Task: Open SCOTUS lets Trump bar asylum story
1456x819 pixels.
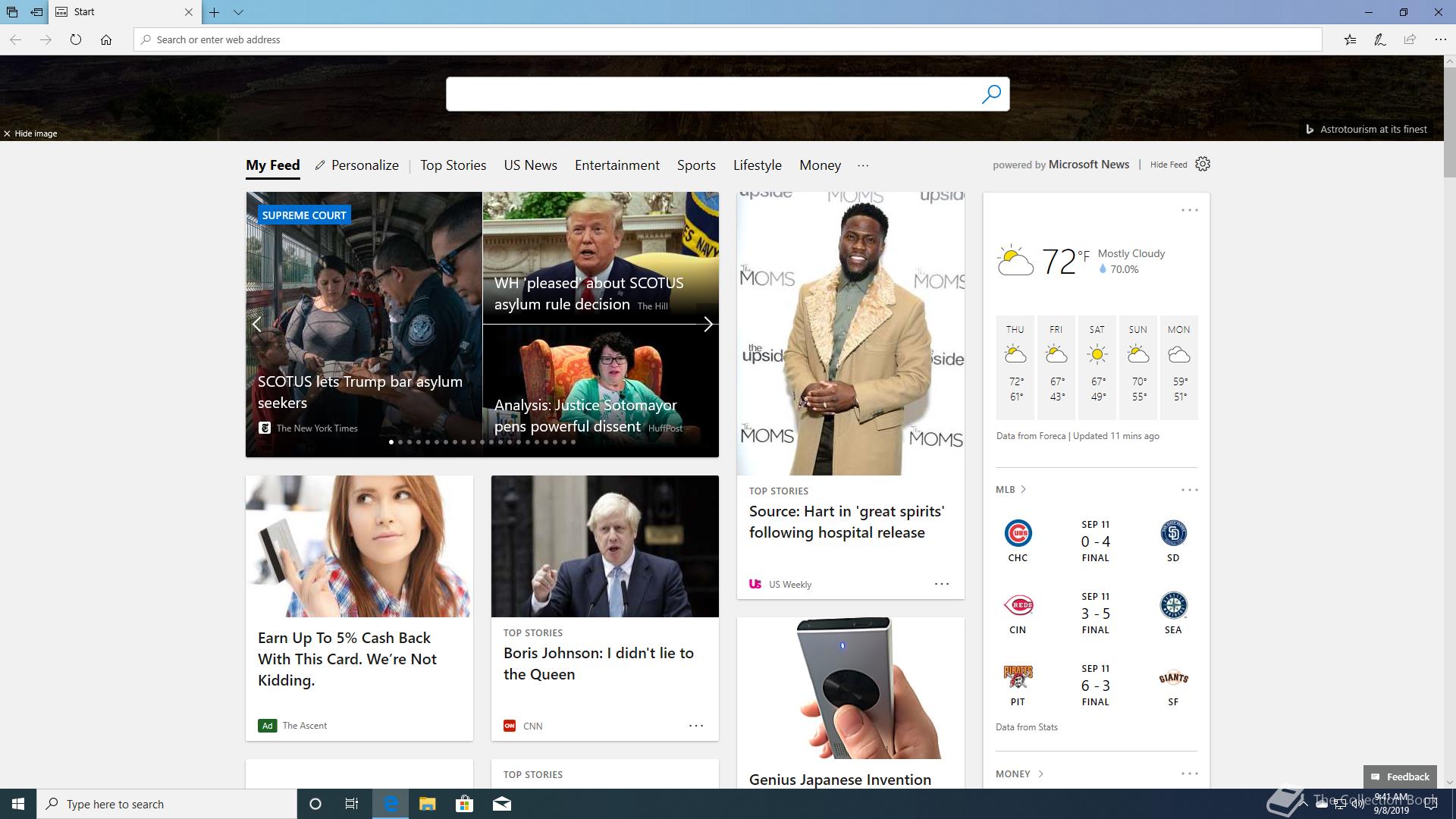Action: (360, 392)
